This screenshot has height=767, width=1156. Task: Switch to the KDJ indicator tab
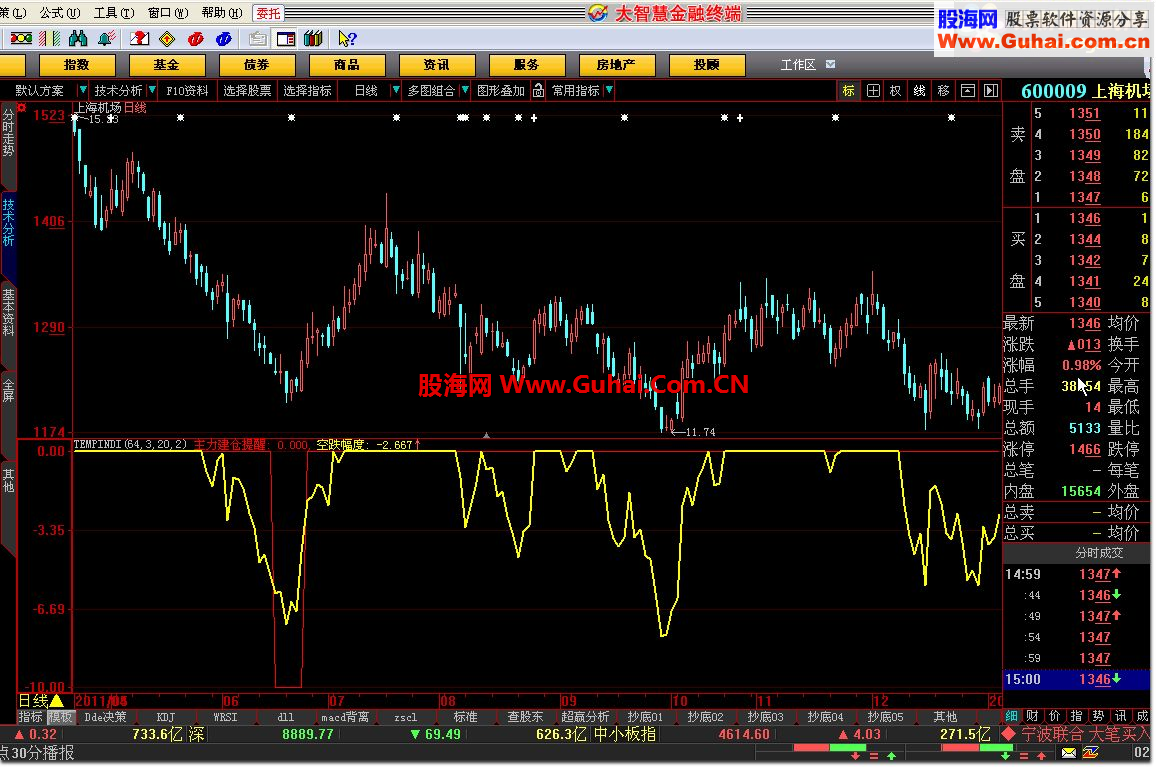coord(166,717)
